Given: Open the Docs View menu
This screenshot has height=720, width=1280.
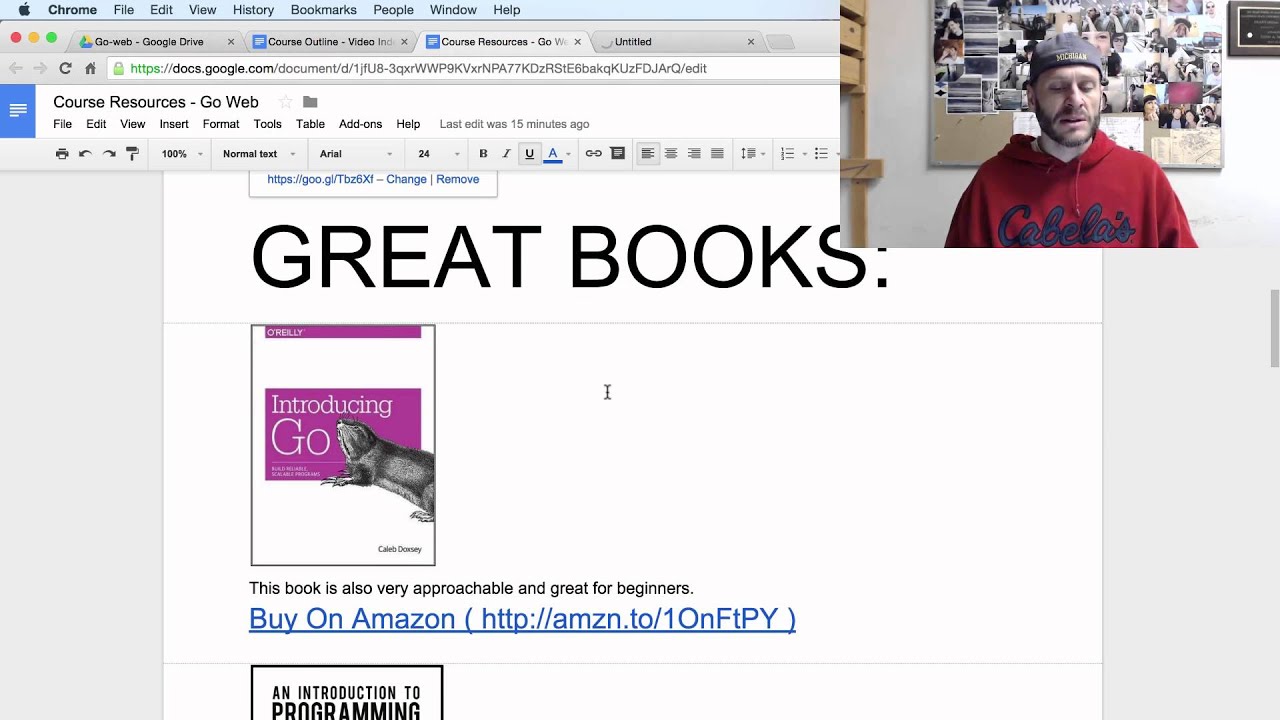Looking at the screenshot, I should pyautogui.click(x=133, y=124).
